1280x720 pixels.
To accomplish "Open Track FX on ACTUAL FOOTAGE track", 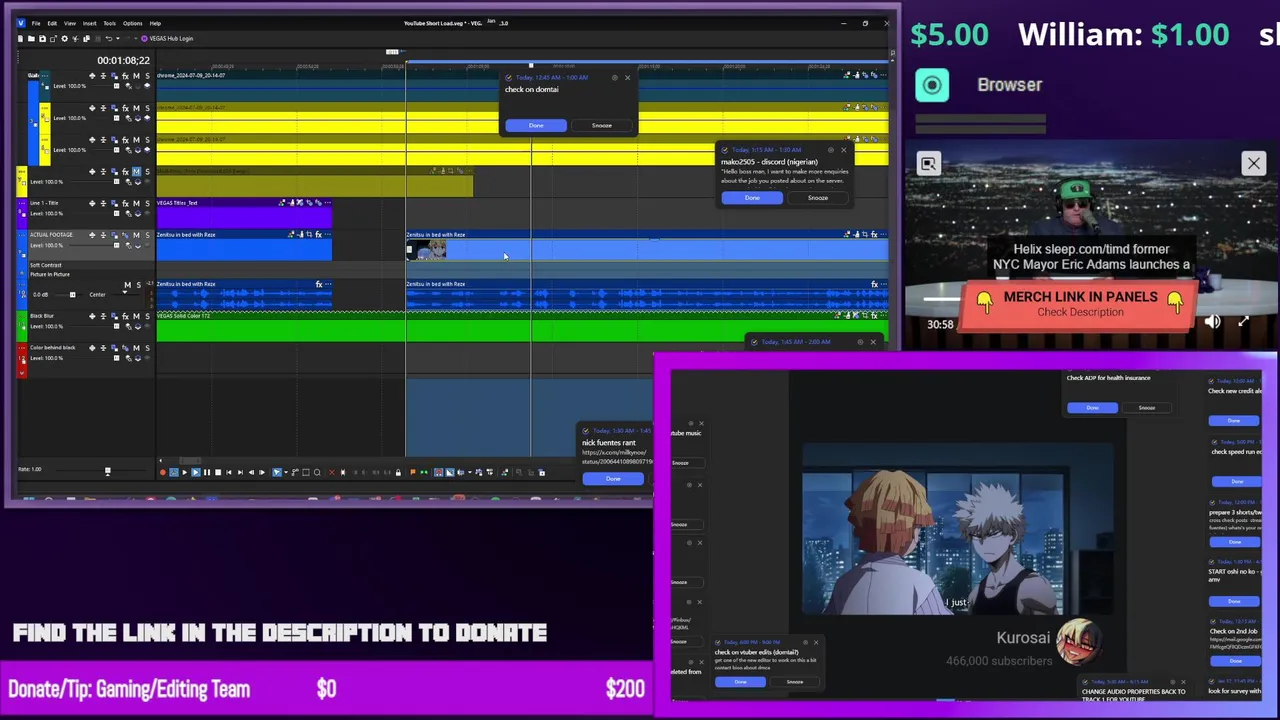I will click(x=125, y=235).
